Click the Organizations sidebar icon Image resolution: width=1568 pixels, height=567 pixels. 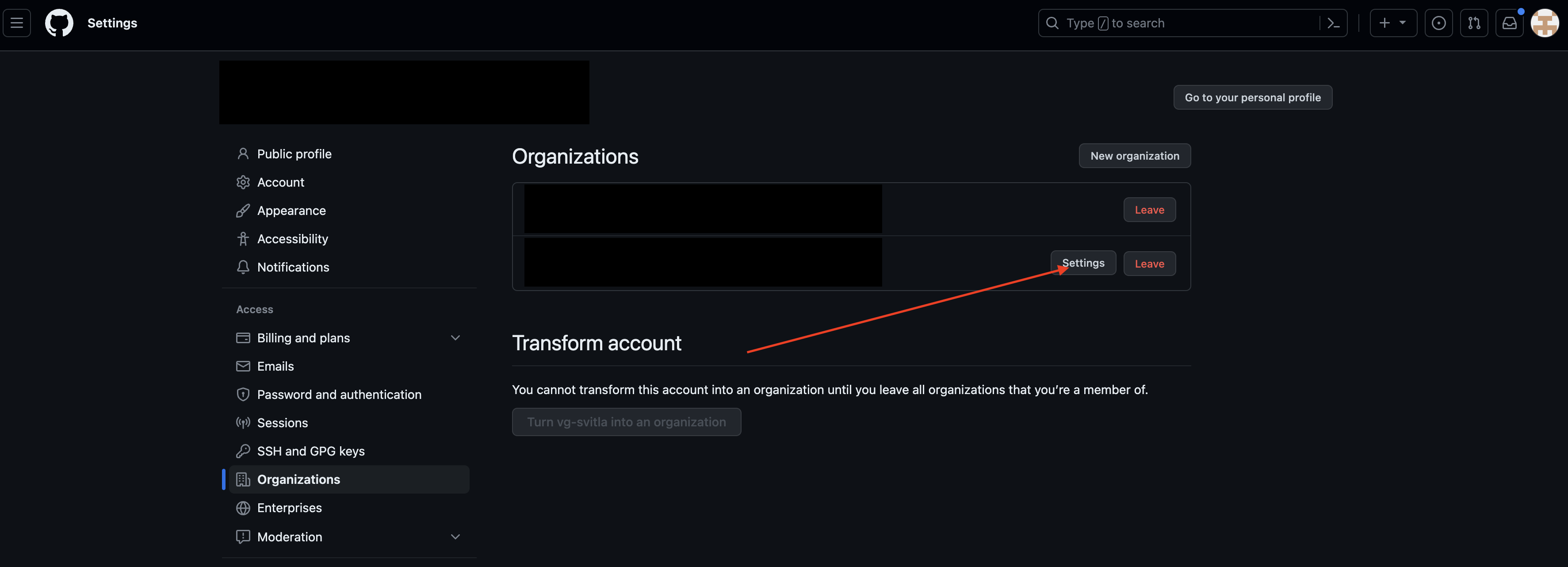pyautogui.click(x=243, y=480)
